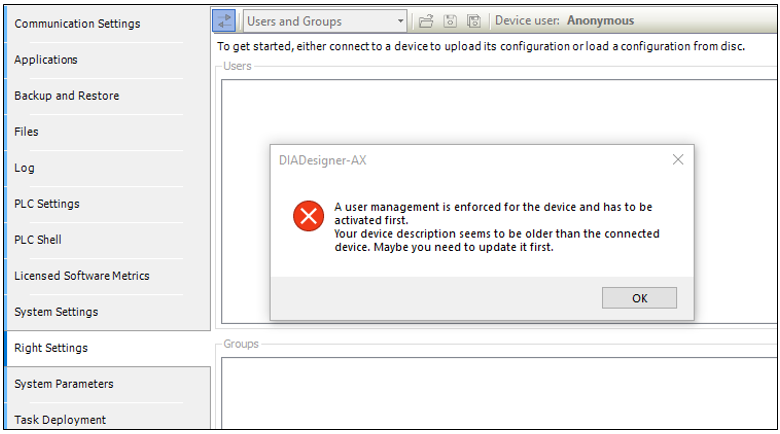Open the Communication Settings tab
780x434 pixels.
77,23
